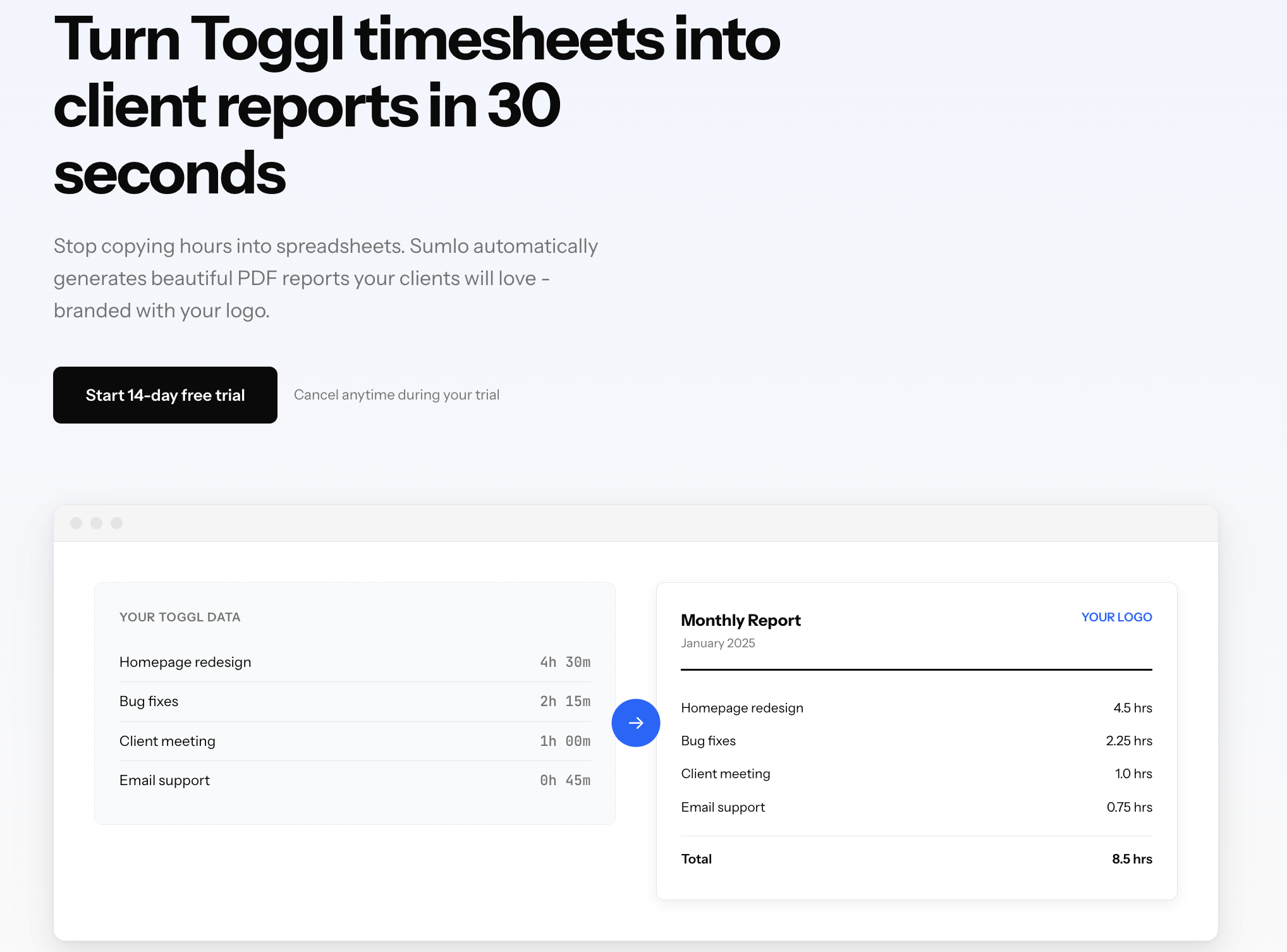Select the January 2025 date text
The height and width of the screenshot is (952, 1287).
coord(718,643)
